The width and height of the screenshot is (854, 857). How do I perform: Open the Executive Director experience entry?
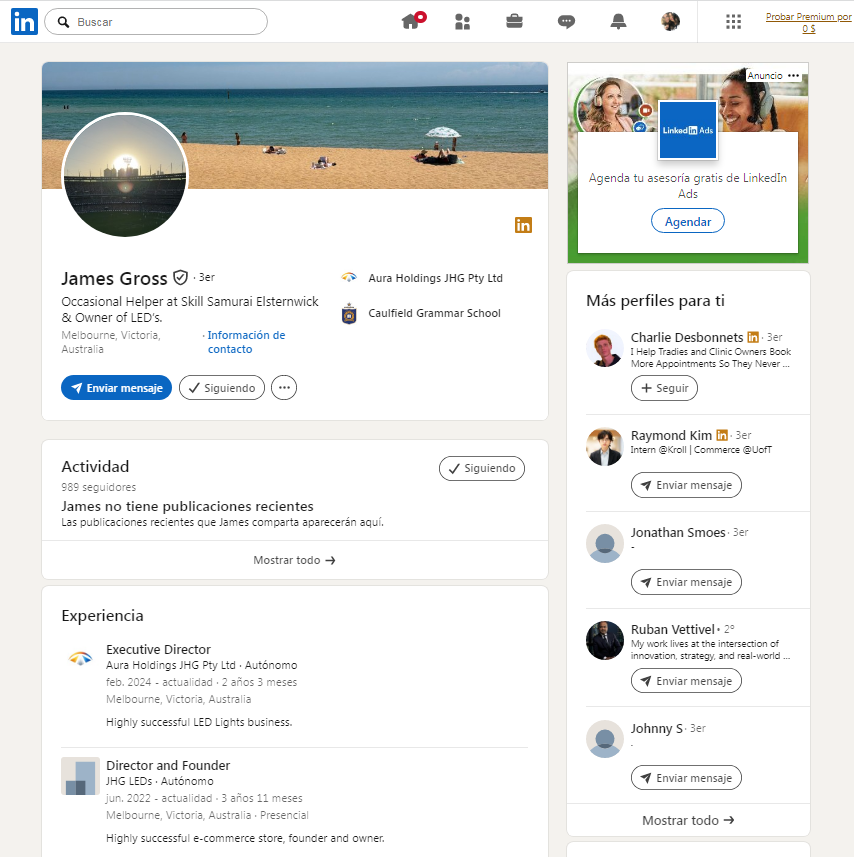pyautogui.click(x=158, y=649)
